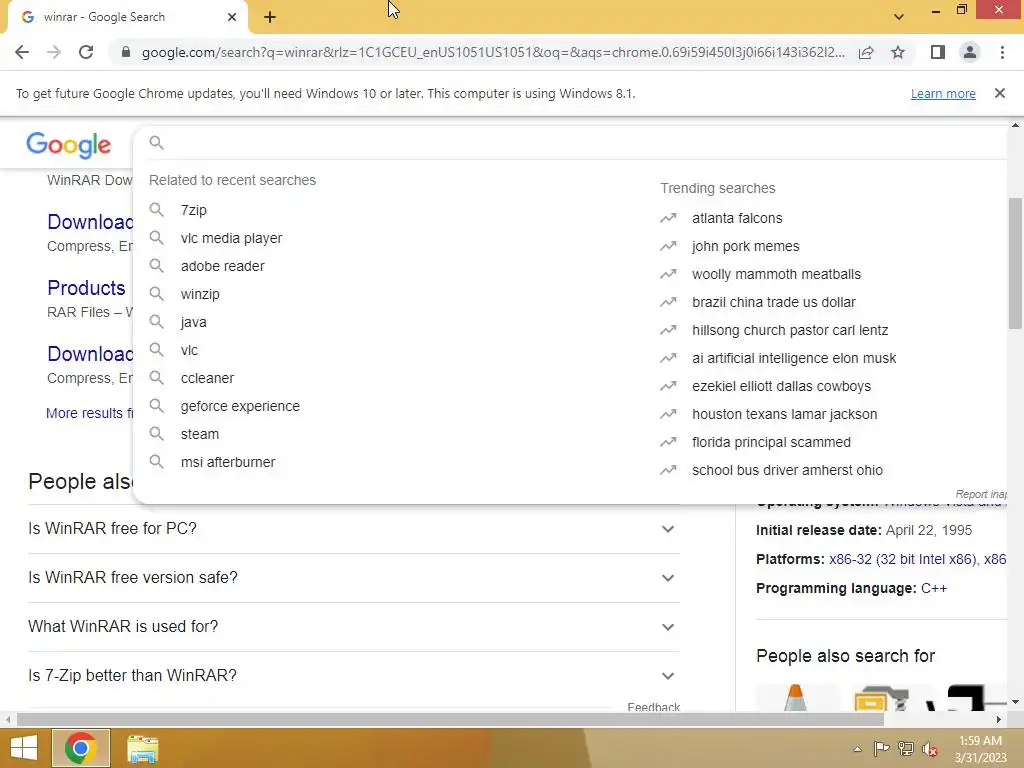Open the Learn more link
Image resolution: width=1024 pixels, height=768 pixels.
[943, 93]
